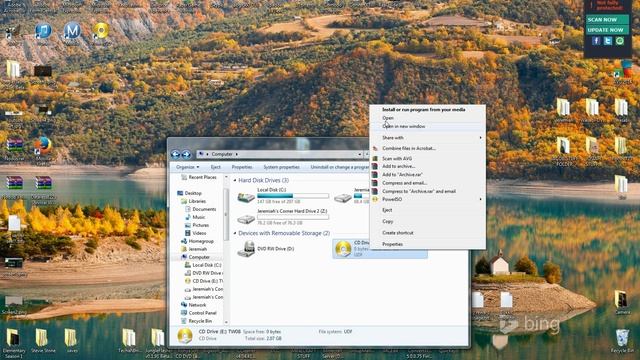This screenshot has width=640, height=360.
Task: Select Computer in navigation pane
Action: click(x=199, y=257)
